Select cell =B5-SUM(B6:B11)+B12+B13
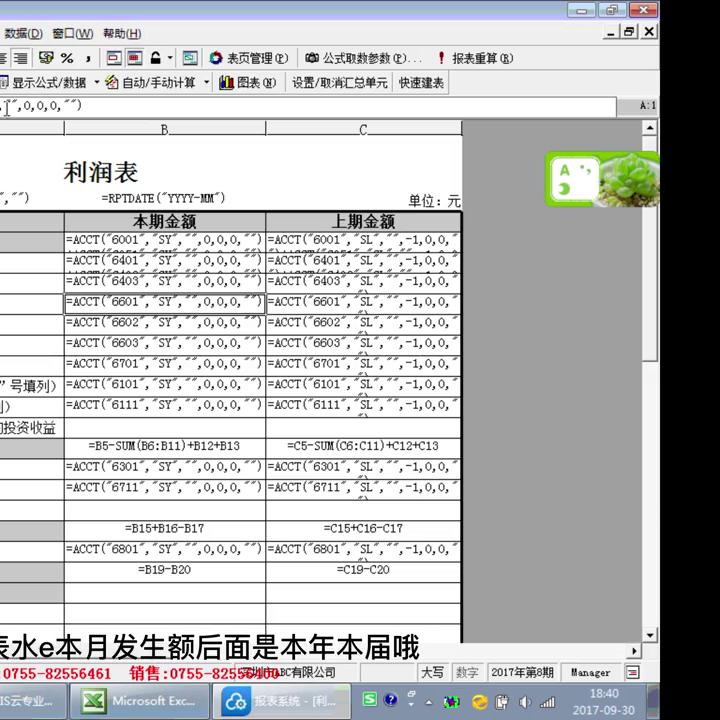Image resolution: width=720 pixels, height=720 pixels. click(165, 447)
